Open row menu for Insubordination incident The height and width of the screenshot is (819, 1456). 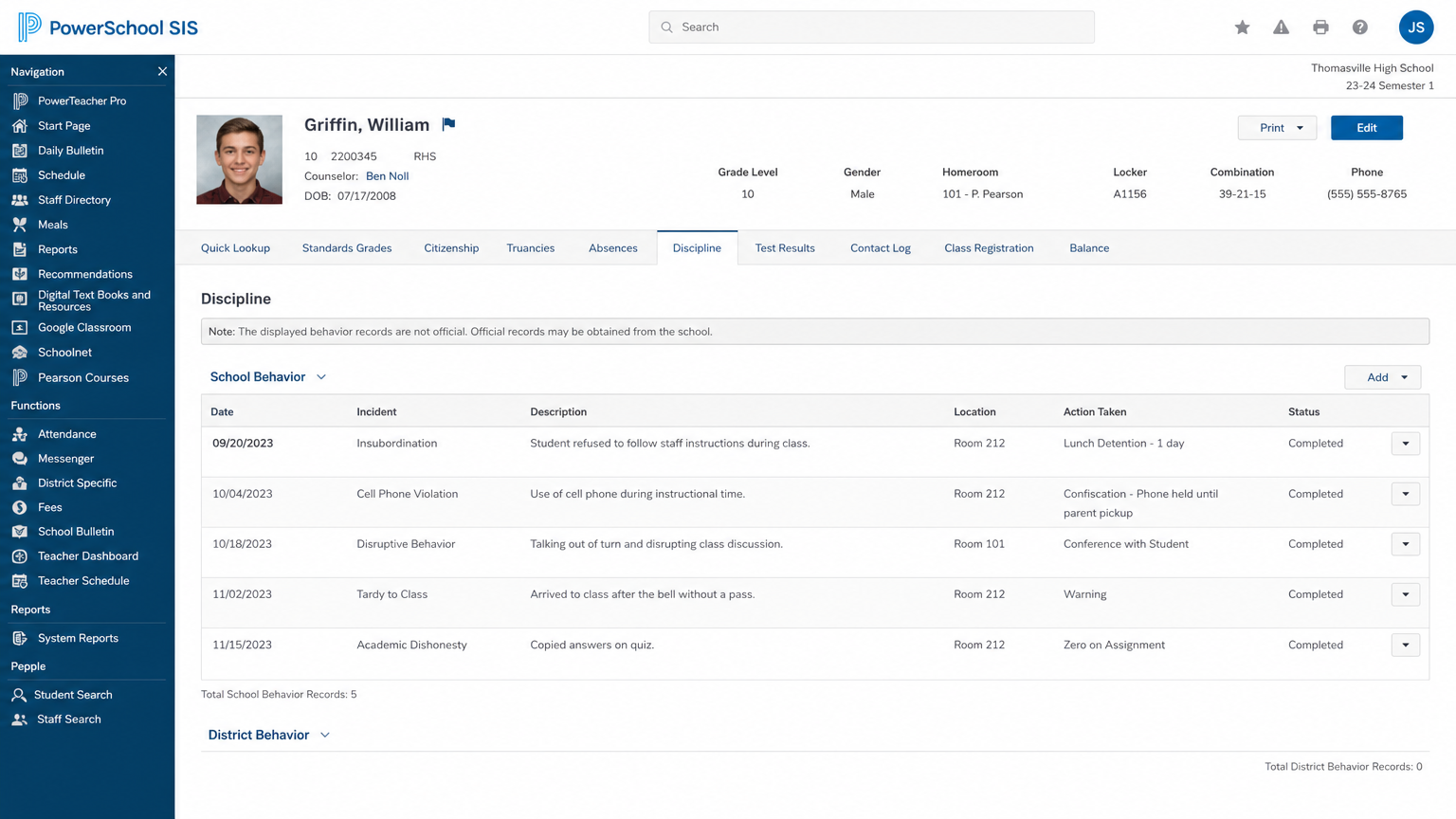[1406, 444]
